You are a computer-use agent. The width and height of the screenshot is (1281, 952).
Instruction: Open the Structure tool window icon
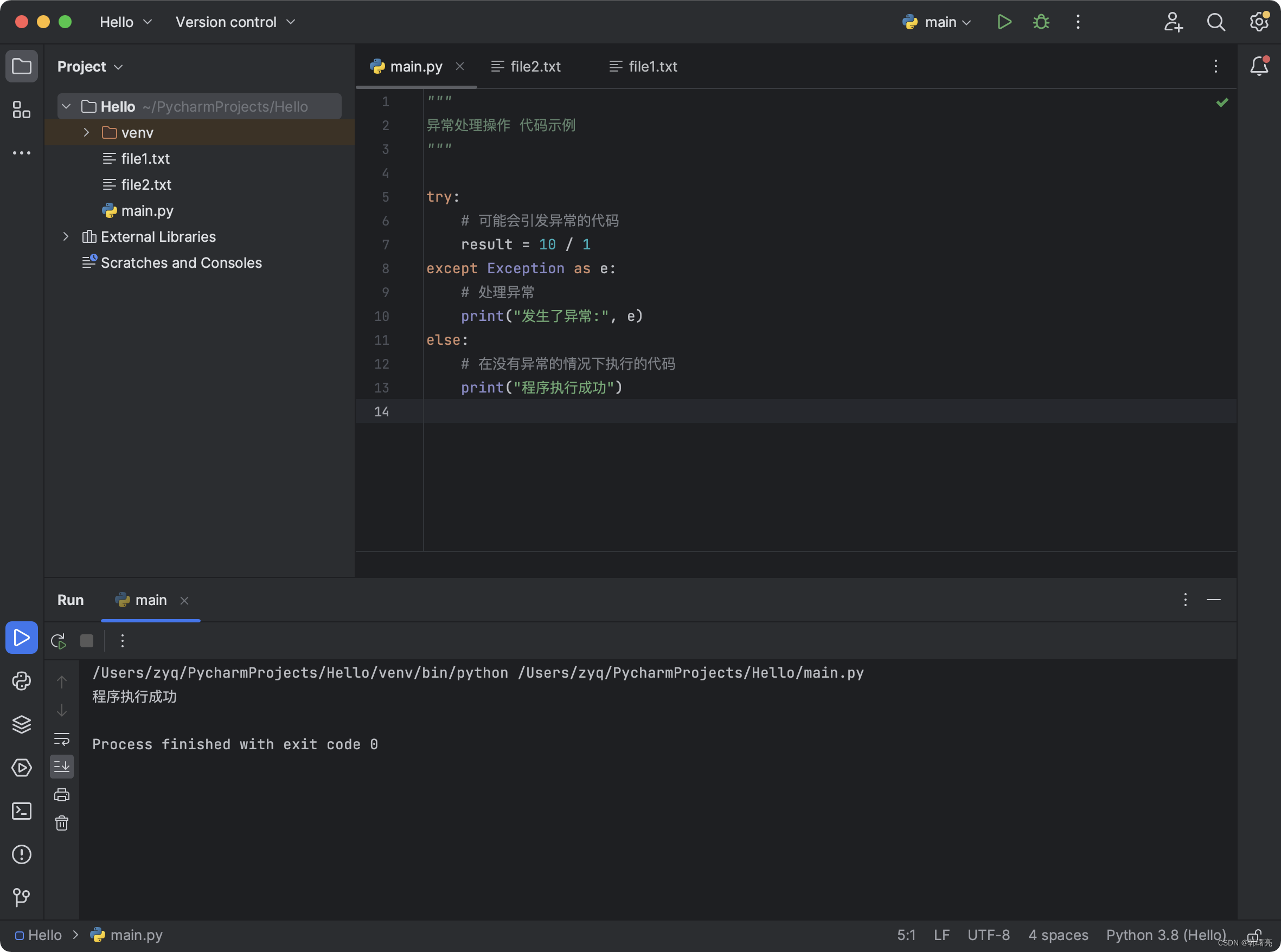coord(21,110)
